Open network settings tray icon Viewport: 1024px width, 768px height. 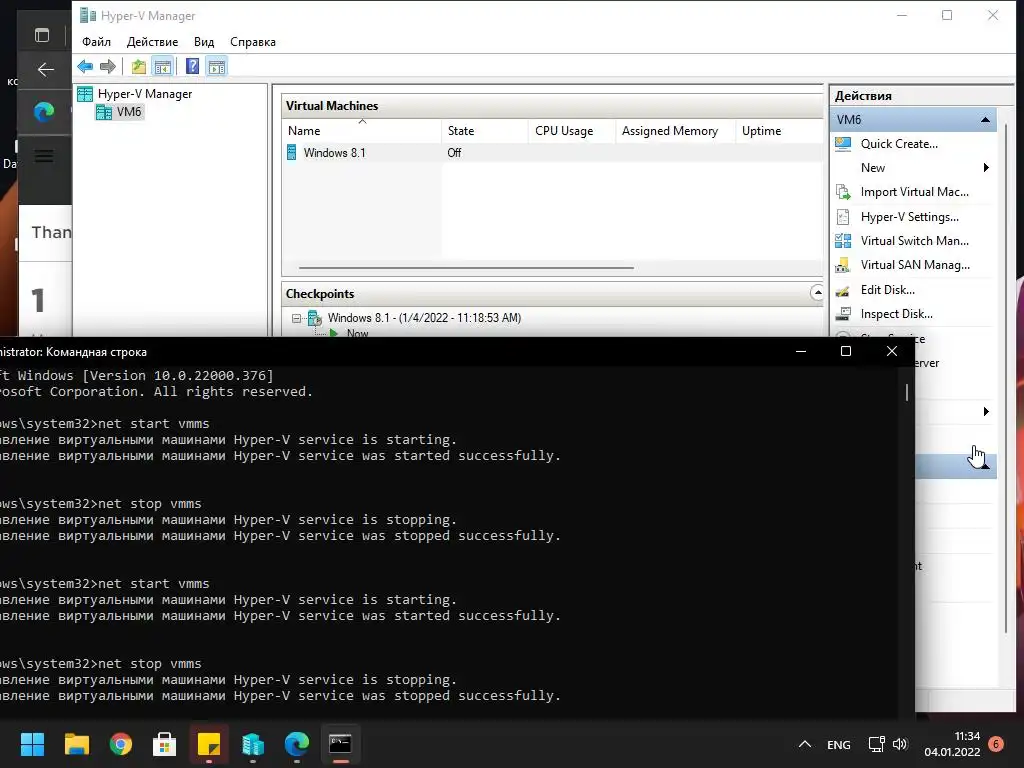[x=876, y=744]
